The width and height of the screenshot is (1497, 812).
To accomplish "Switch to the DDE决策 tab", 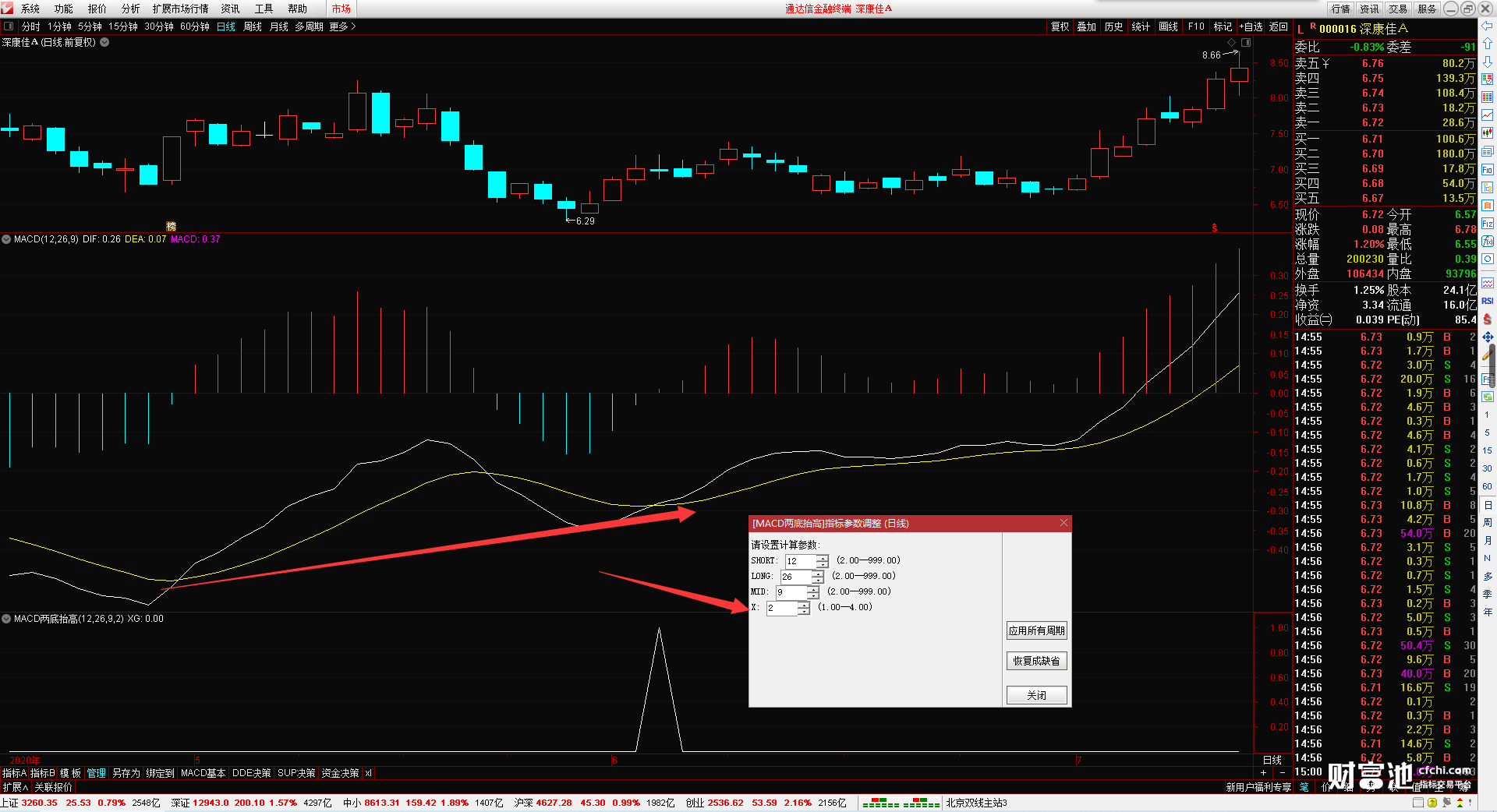I will (251, 773).
